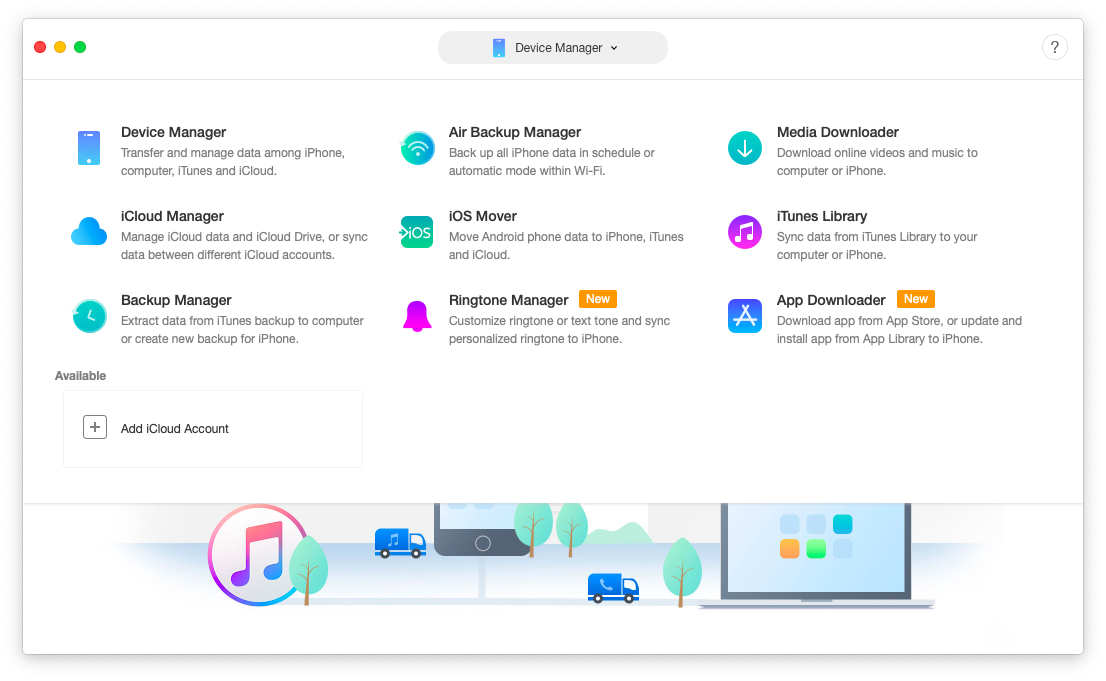This screenshot has height=681, width=1106.
Task: Click the plus icon for adding iCloud account
Action: pyautogui.click(x=95, y=427)
